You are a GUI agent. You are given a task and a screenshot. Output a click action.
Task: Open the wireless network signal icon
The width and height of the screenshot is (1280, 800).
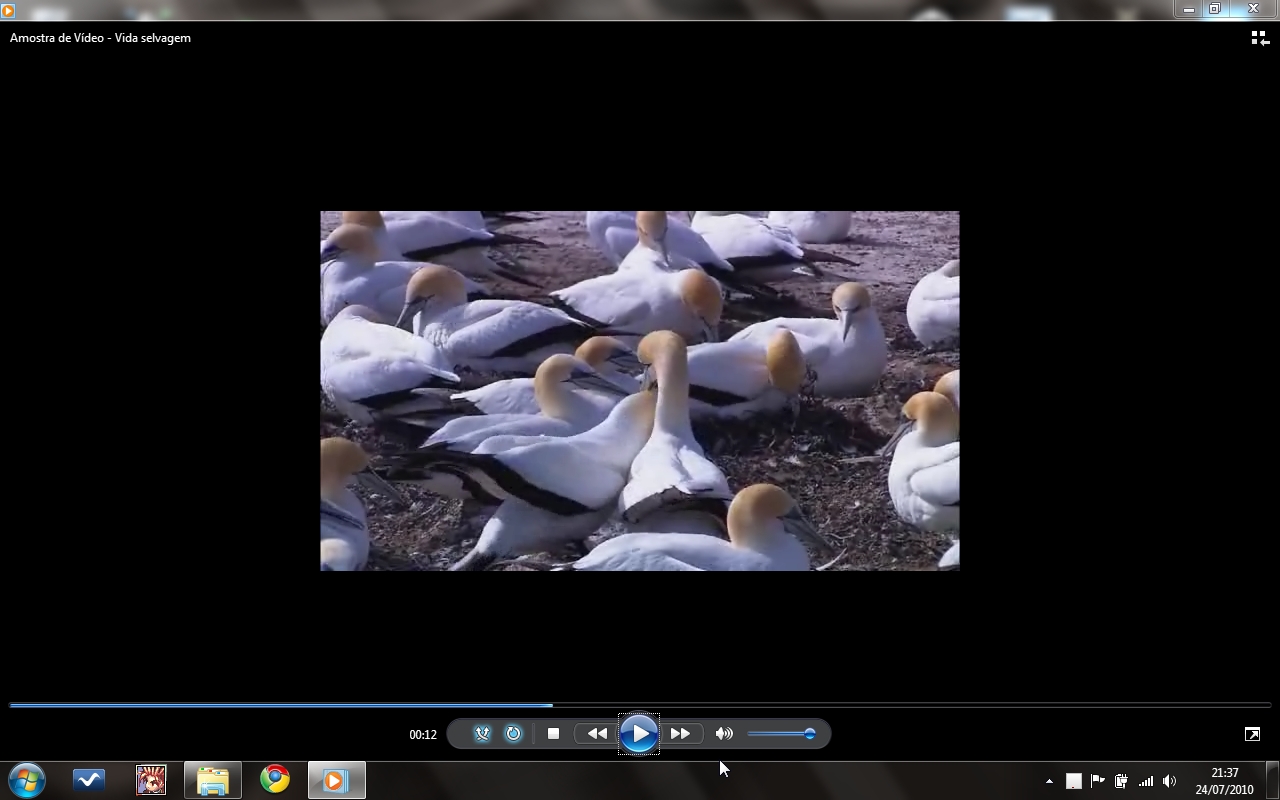coord(1146,781)
